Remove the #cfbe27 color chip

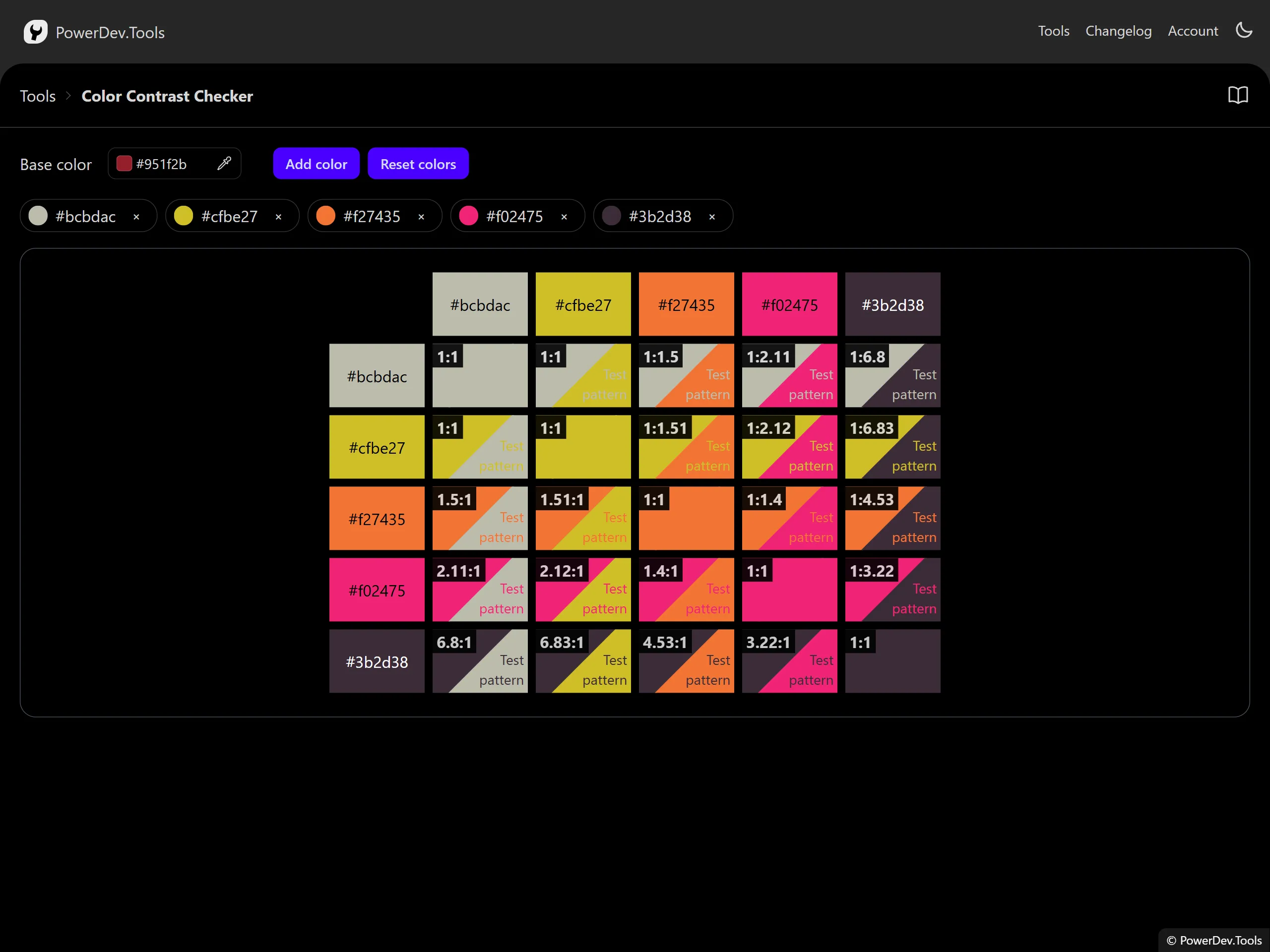click(x=278, y=217)
